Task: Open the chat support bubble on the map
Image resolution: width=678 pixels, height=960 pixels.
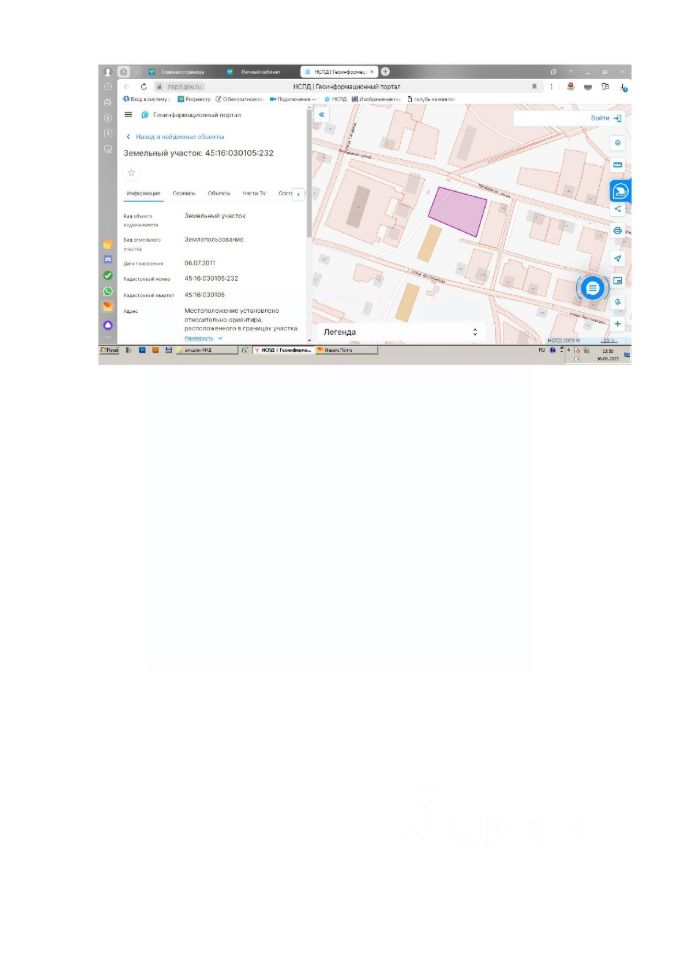Action: [592, 288]
